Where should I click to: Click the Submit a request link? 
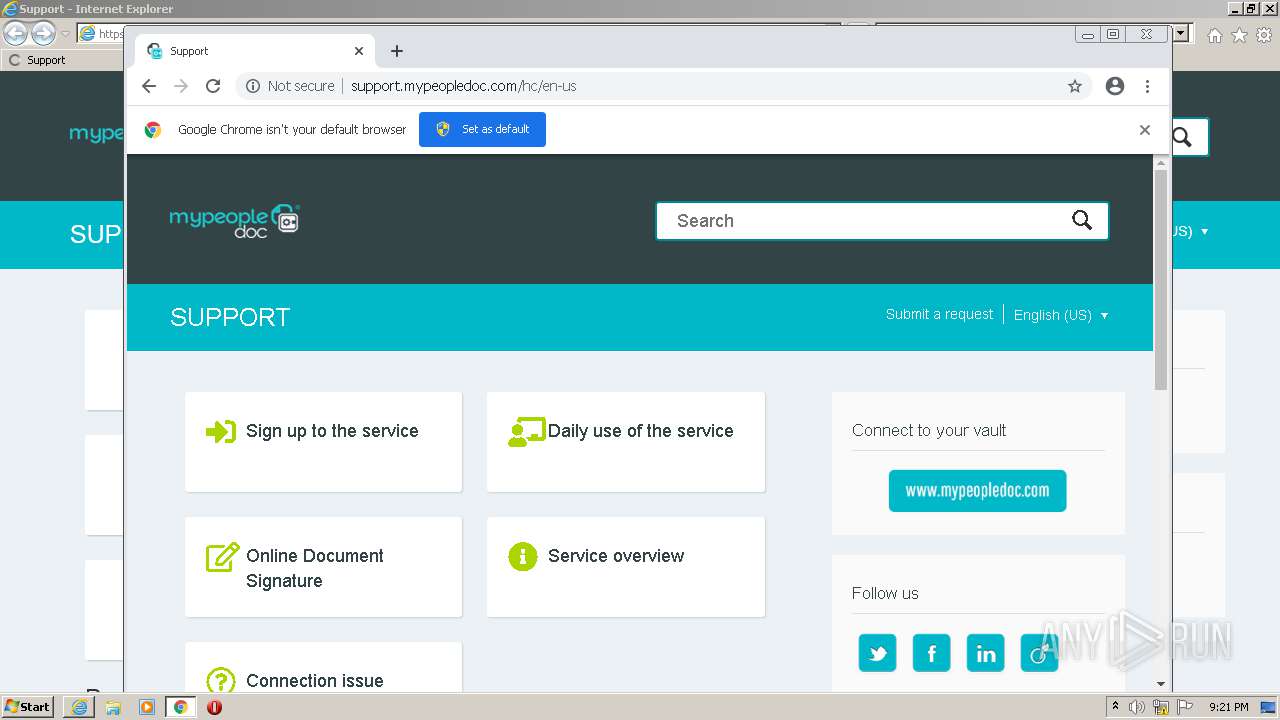pos(939,314)
